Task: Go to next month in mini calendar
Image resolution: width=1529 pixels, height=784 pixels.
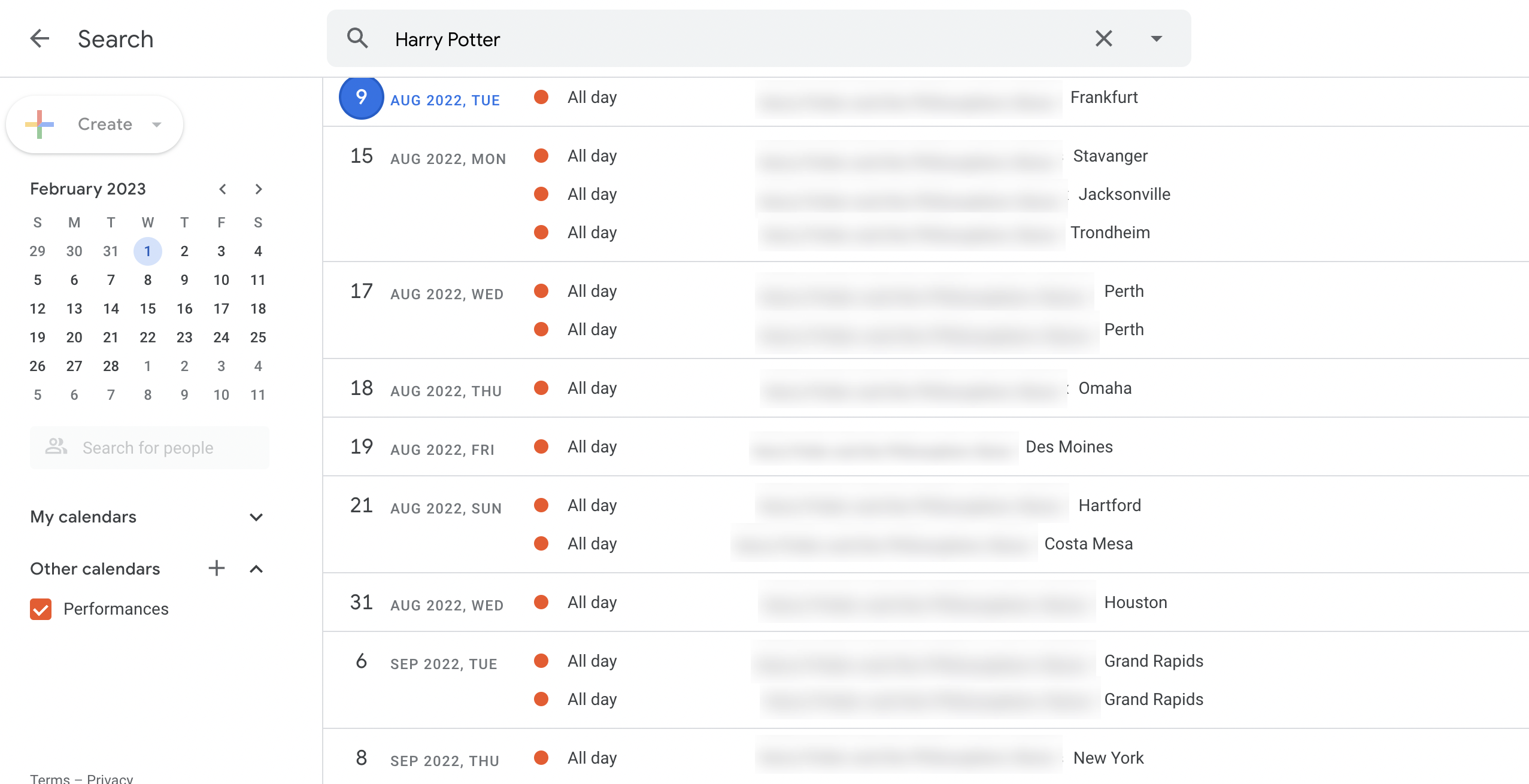Action: pyautogui.click(x=259, y=189)
